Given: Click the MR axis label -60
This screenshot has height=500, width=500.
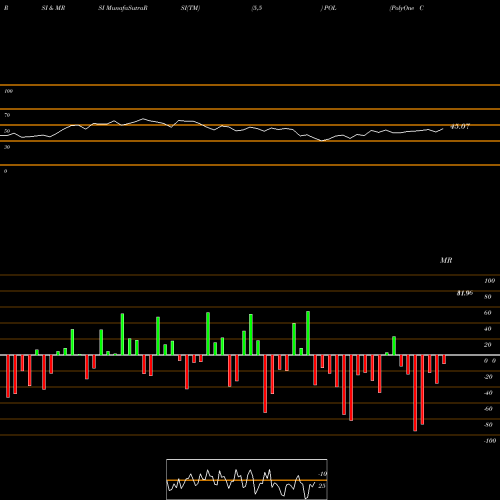Looking at the screenshot, I should coord(488,409).
